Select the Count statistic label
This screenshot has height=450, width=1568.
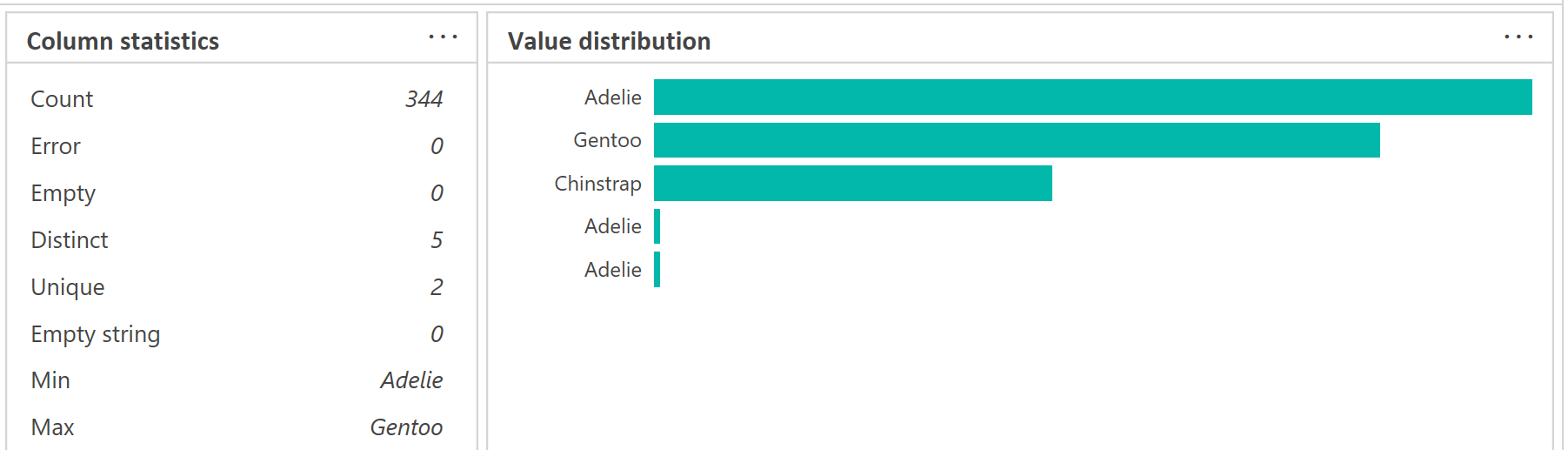coord(62,99)
